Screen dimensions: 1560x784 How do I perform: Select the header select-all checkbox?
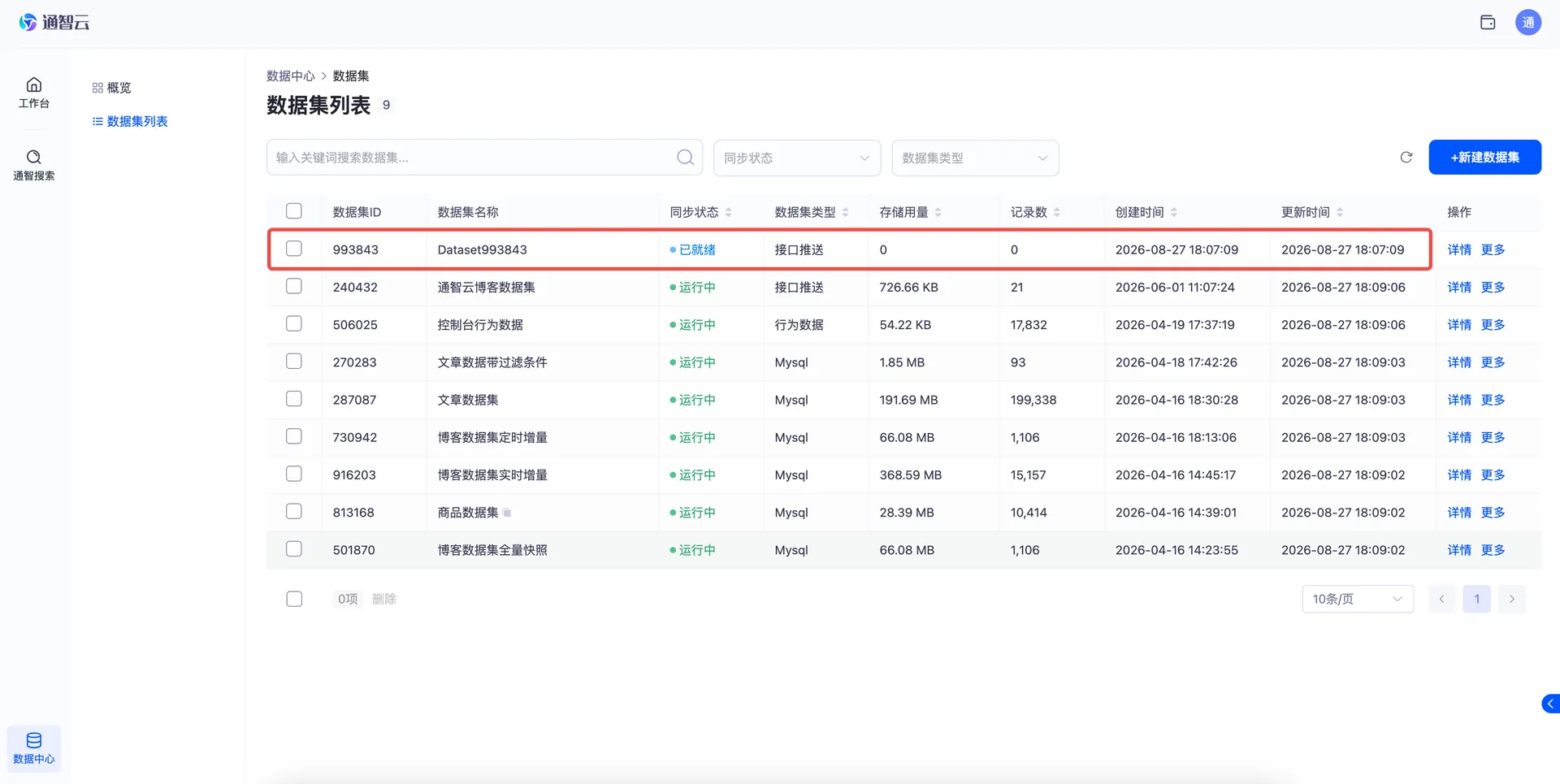[294, 211]
